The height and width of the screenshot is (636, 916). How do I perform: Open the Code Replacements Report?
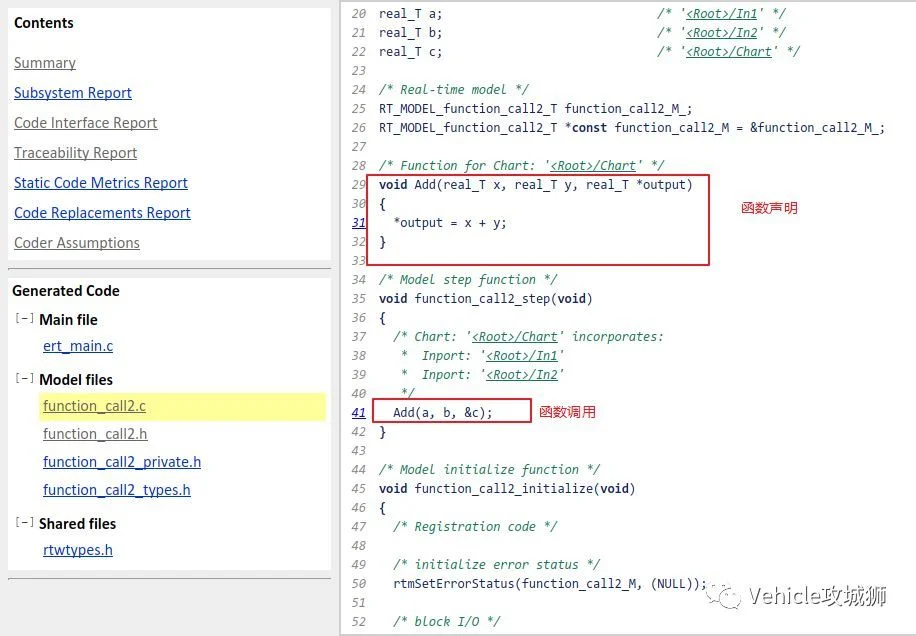pyautogui.click(x=102, y=213)
